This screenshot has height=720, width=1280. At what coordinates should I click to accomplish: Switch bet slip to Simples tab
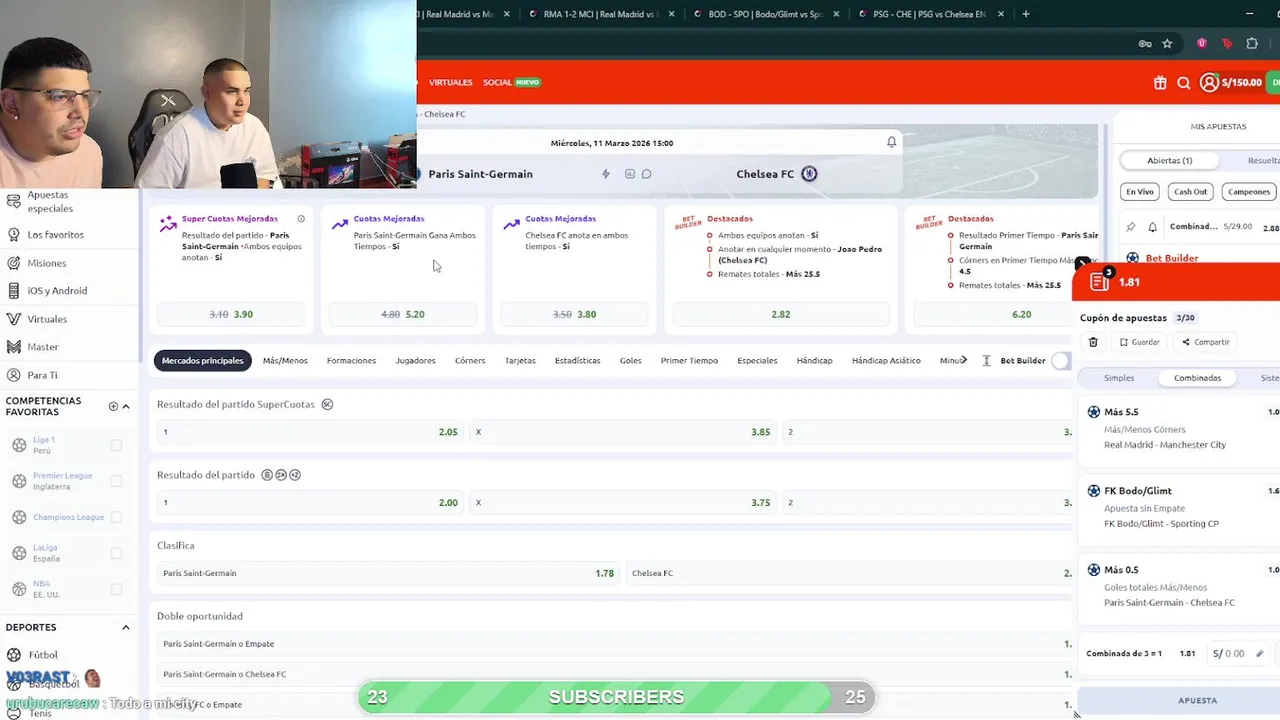click(1119, 378)
